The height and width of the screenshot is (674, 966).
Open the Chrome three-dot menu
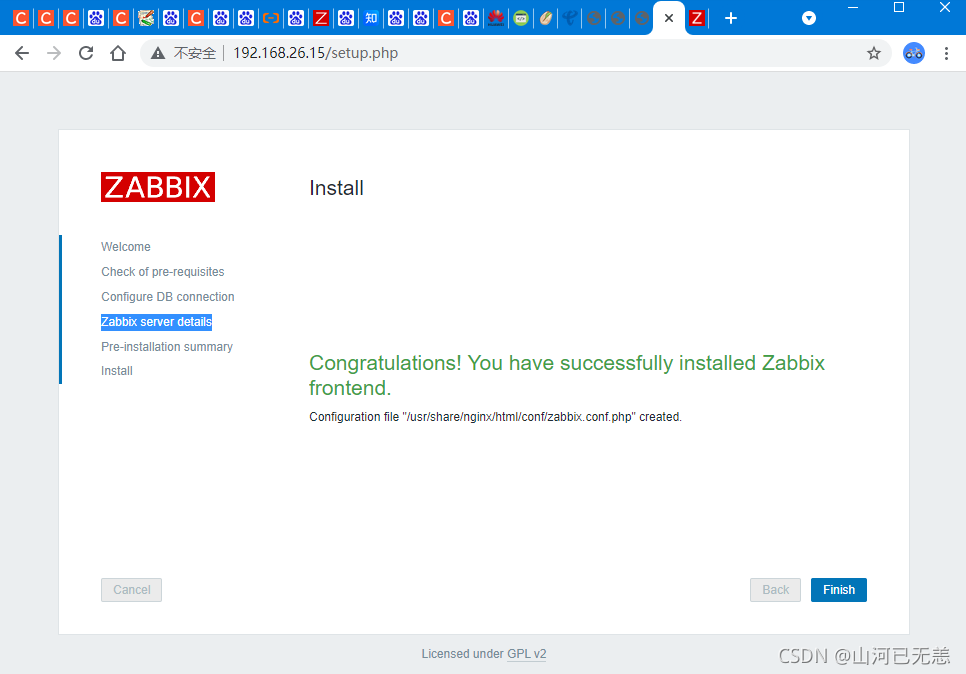pyautogui.click(x=946, y=53)
